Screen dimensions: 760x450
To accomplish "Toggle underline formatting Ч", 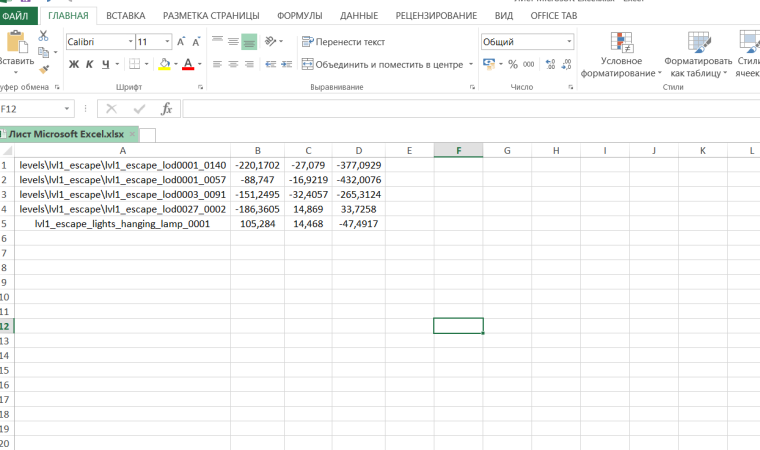I will [x=105, y=64].
